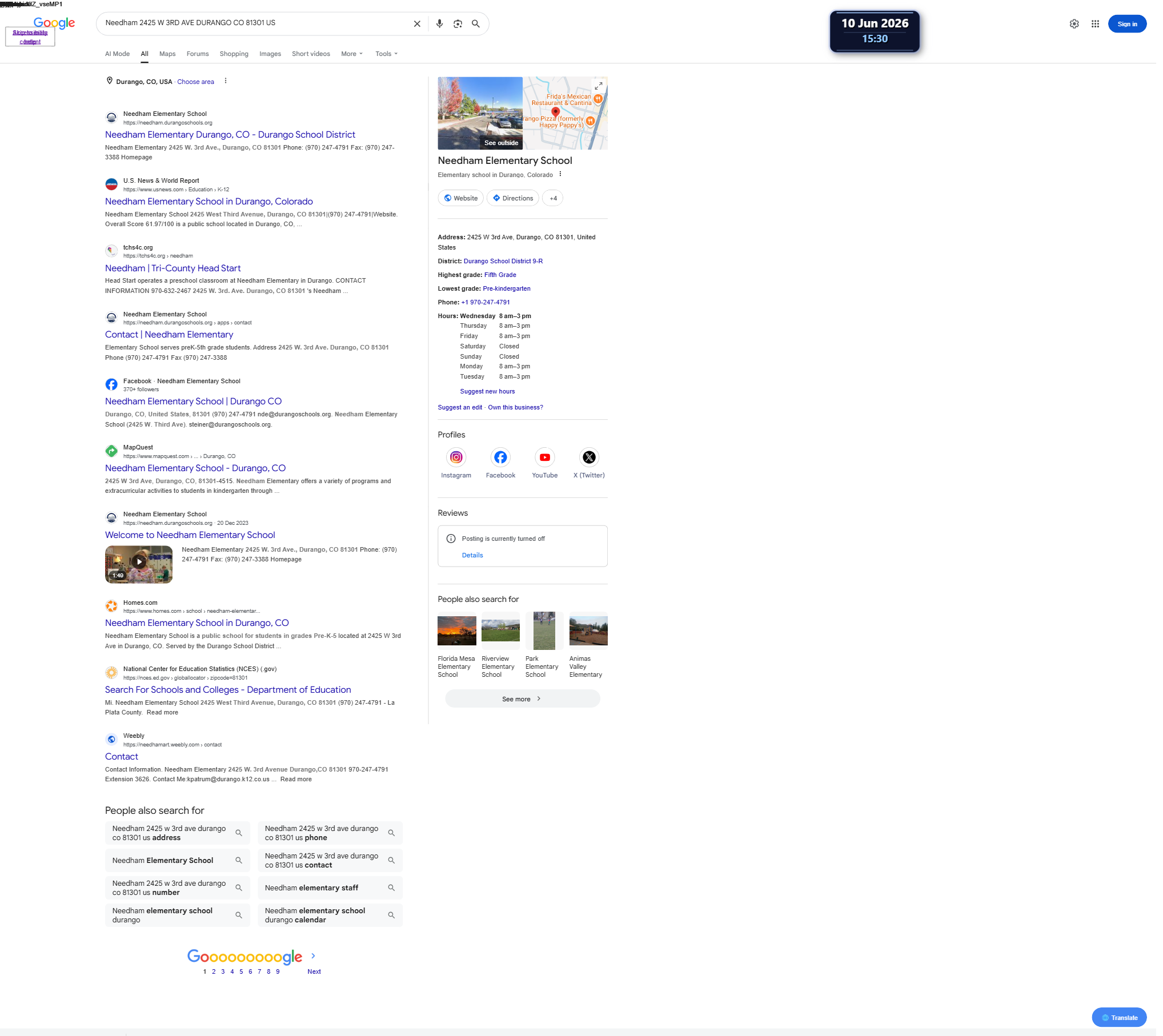Open the YouTube profile icon

545,457
